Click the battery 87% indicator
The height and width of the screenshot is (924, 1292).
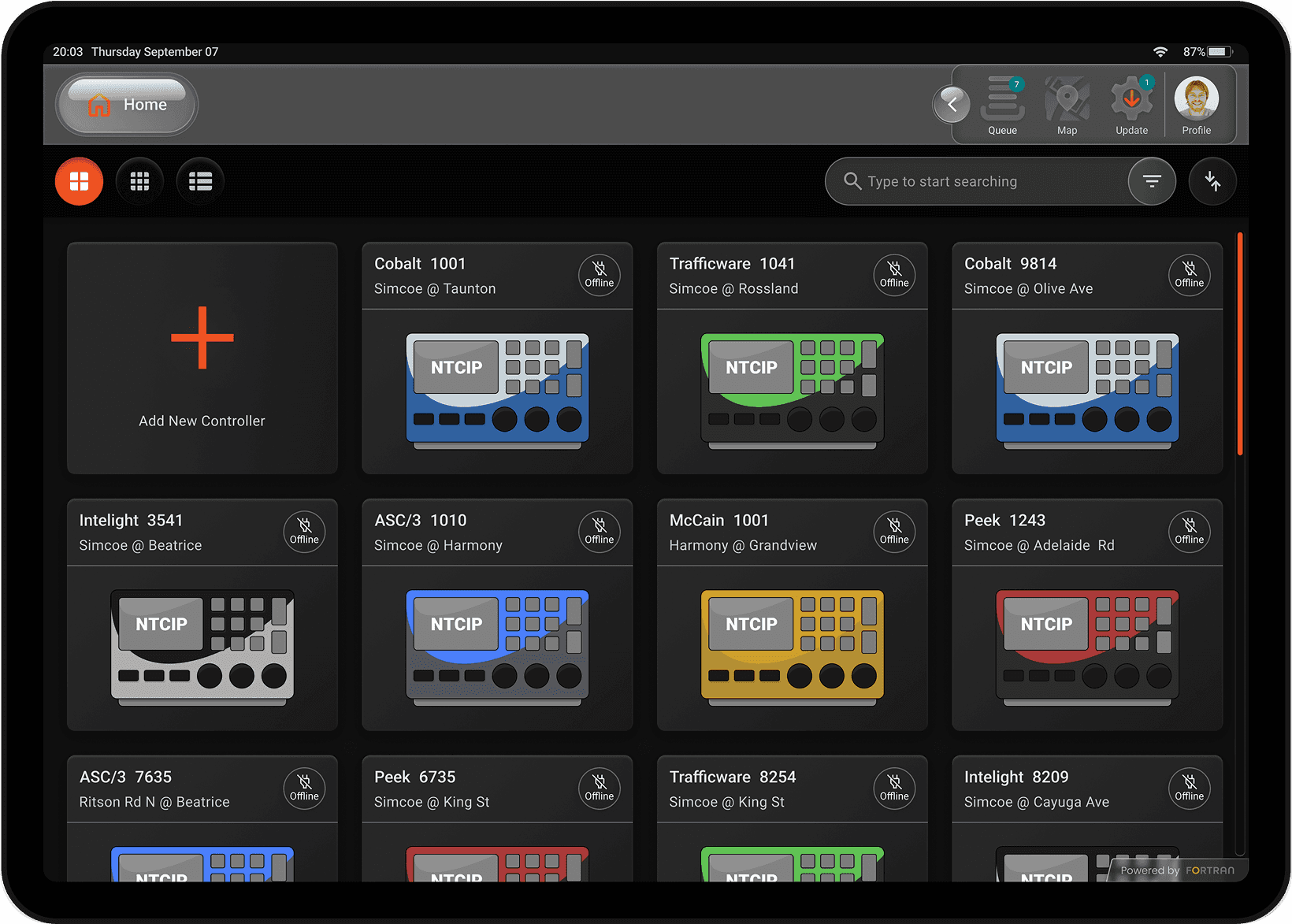1207,52
